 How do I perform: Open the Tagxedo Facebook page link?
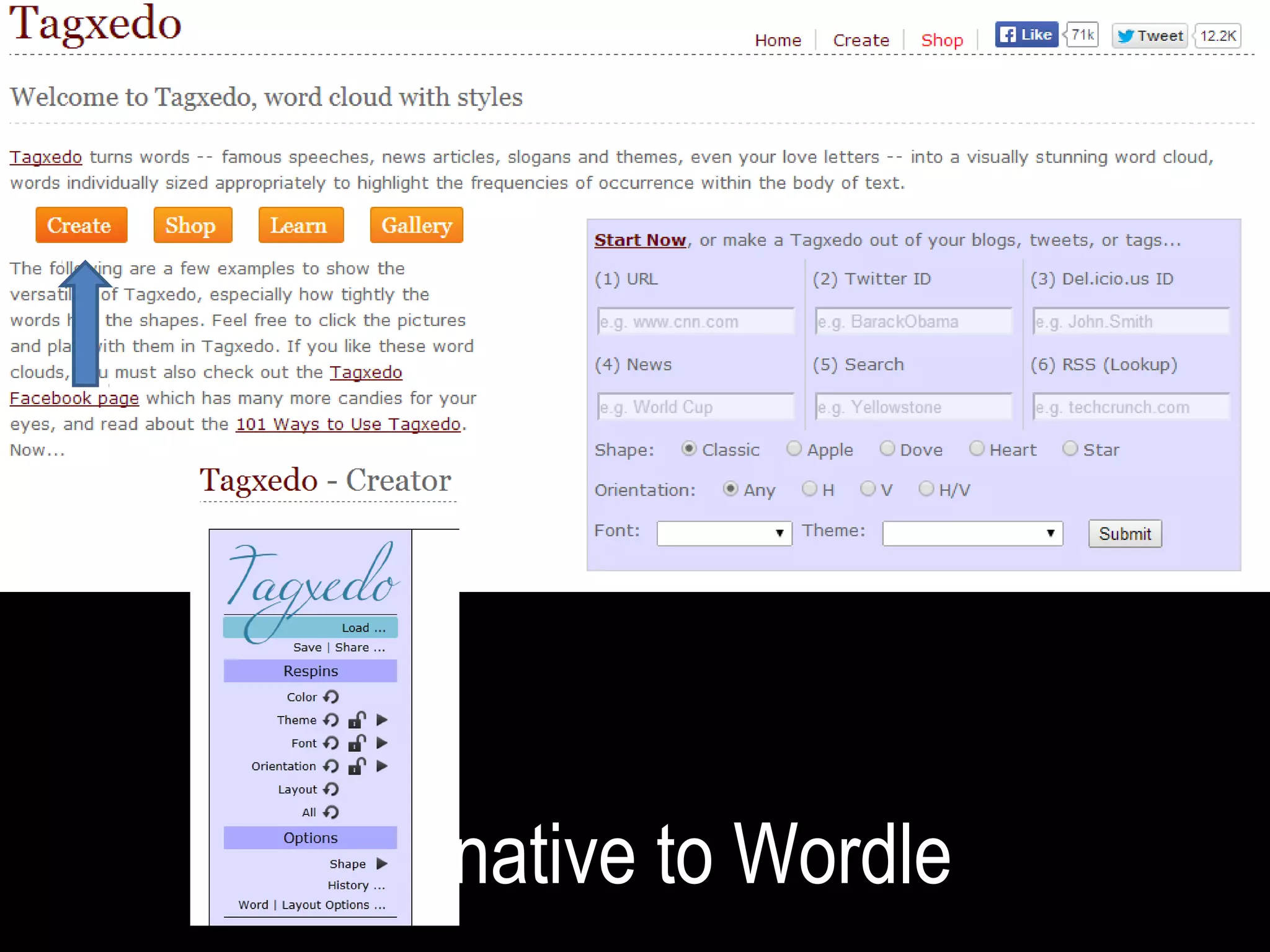point(74,398)
